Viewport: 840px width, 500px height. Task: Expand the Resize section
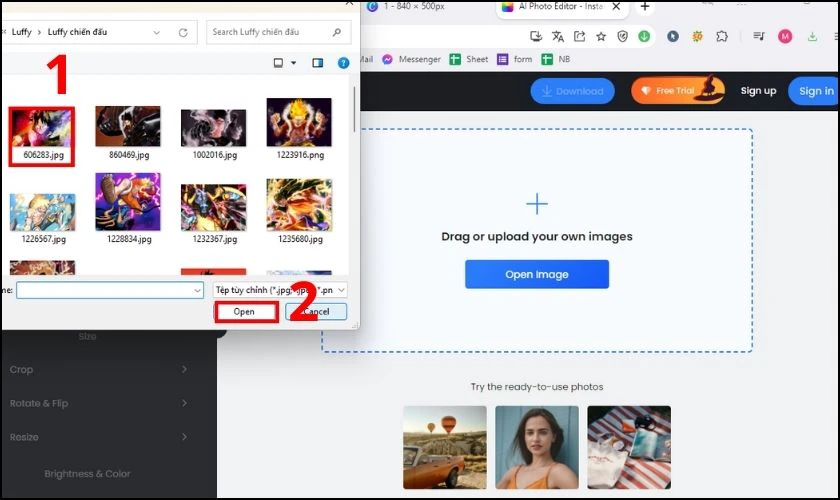point(100,437)
